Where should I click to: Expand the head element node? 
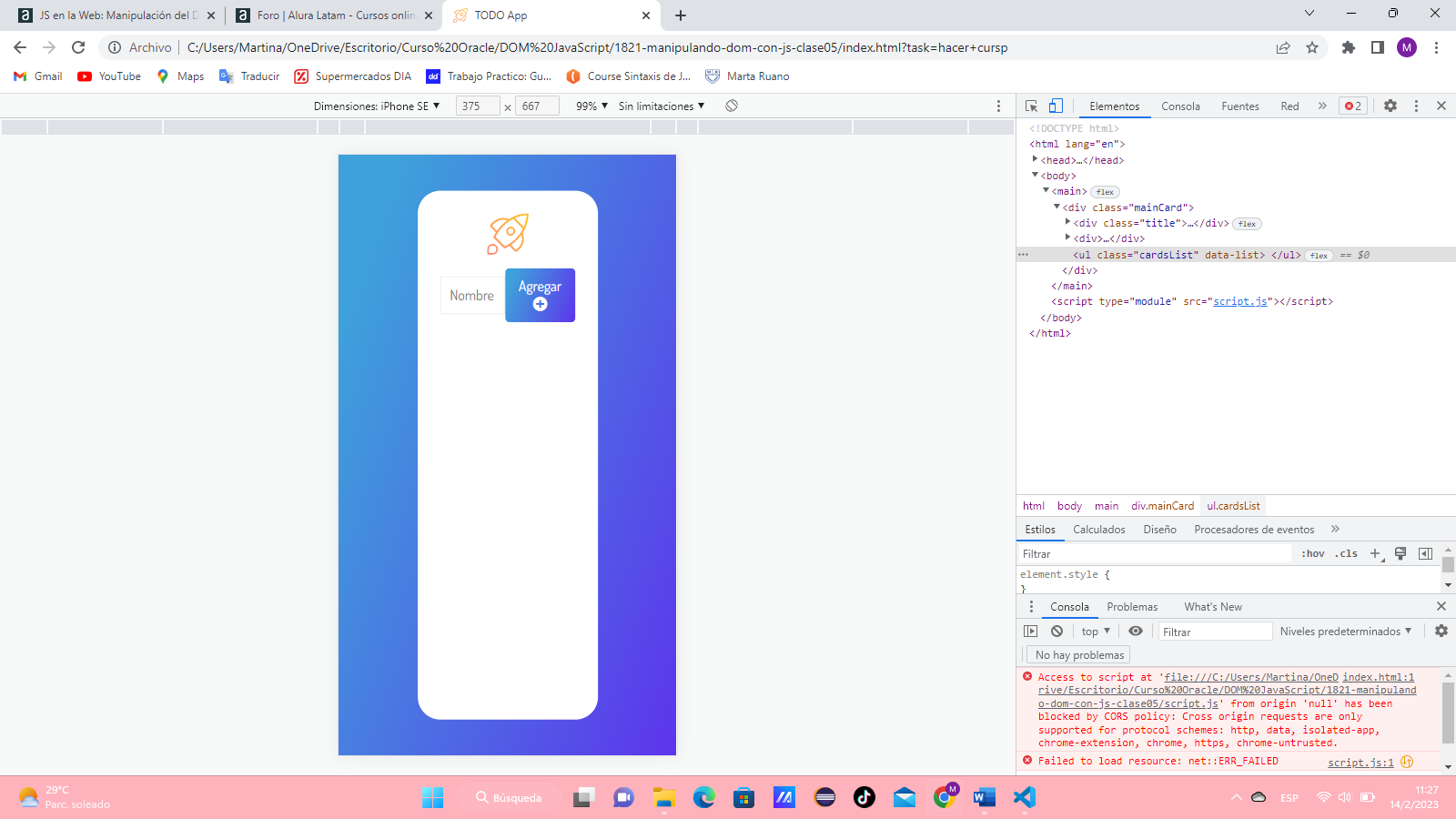pos(1035,159)
